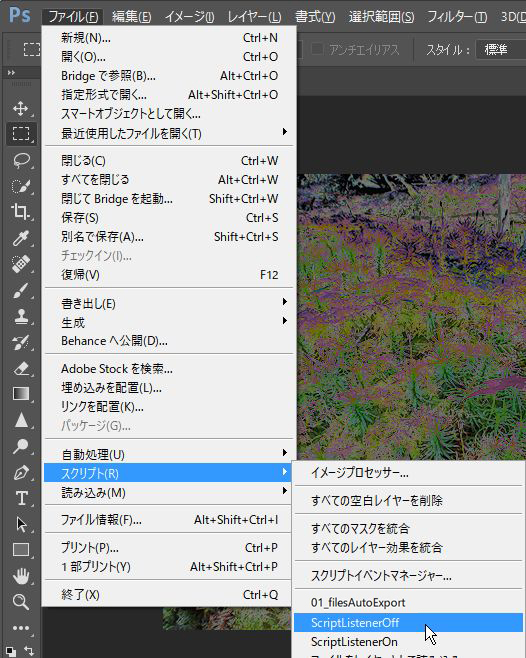Click the marquee tool preset icon in options bar
526x658 pixels.
click(x=32, y=50)
